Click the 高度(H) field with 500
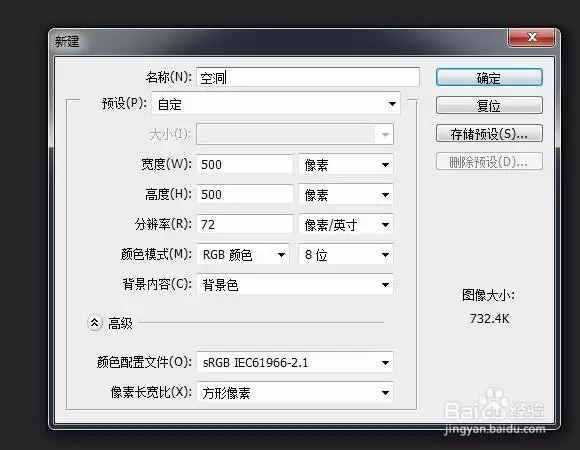The height and width of the screenshot is (450, 580). tap(245, 194)
